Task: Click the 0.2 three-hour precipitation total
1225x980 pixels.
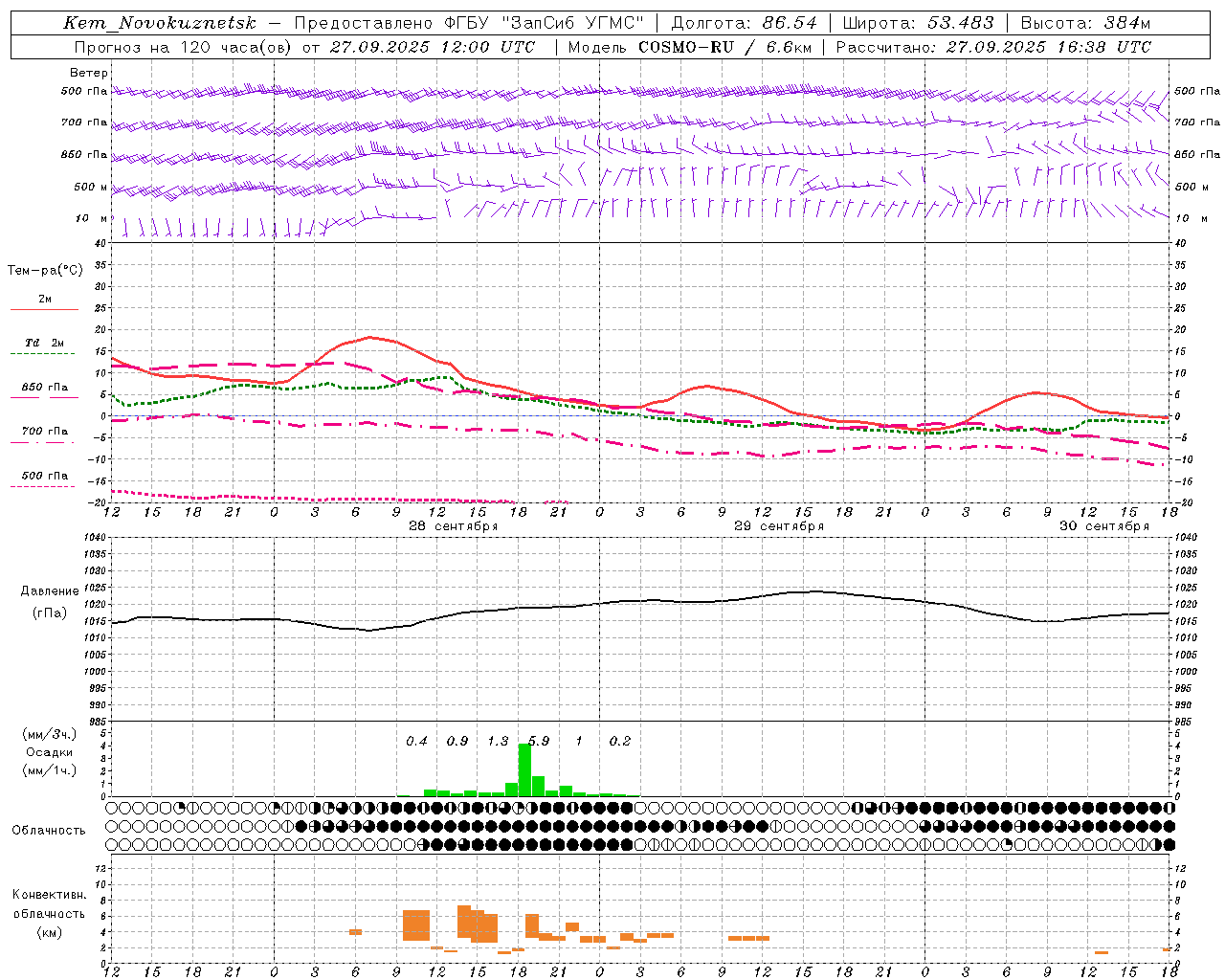Action: (620, 741)
